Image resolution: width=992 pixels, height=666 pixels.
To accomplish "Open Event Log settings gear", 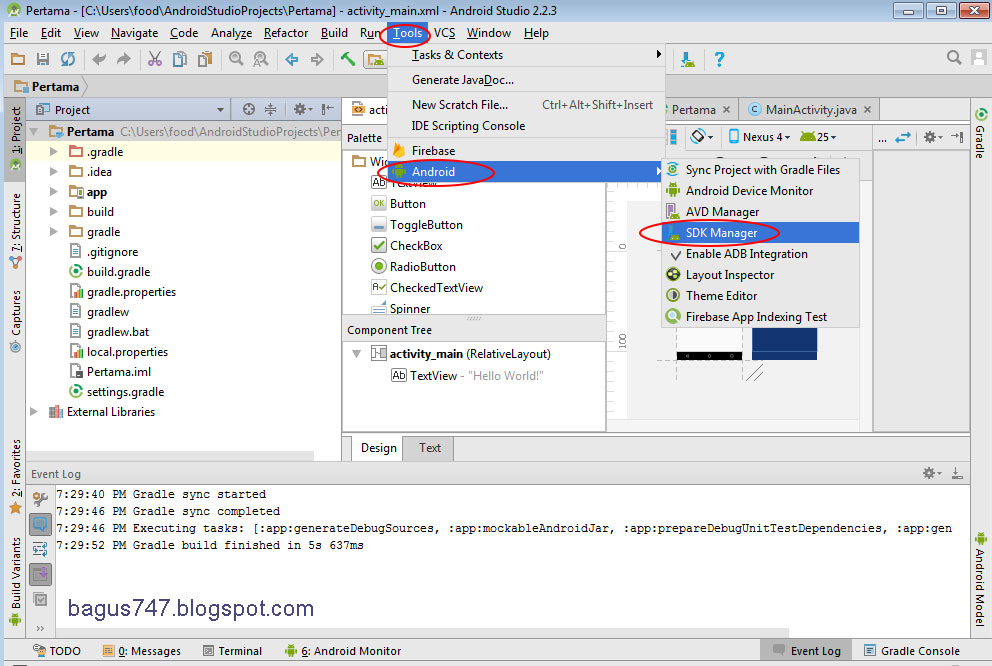I will (931, 473).
